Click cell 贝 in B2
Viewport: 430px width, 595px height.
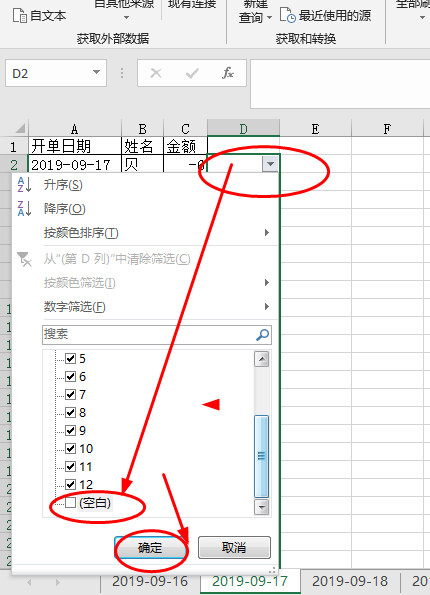click(142, 164)
